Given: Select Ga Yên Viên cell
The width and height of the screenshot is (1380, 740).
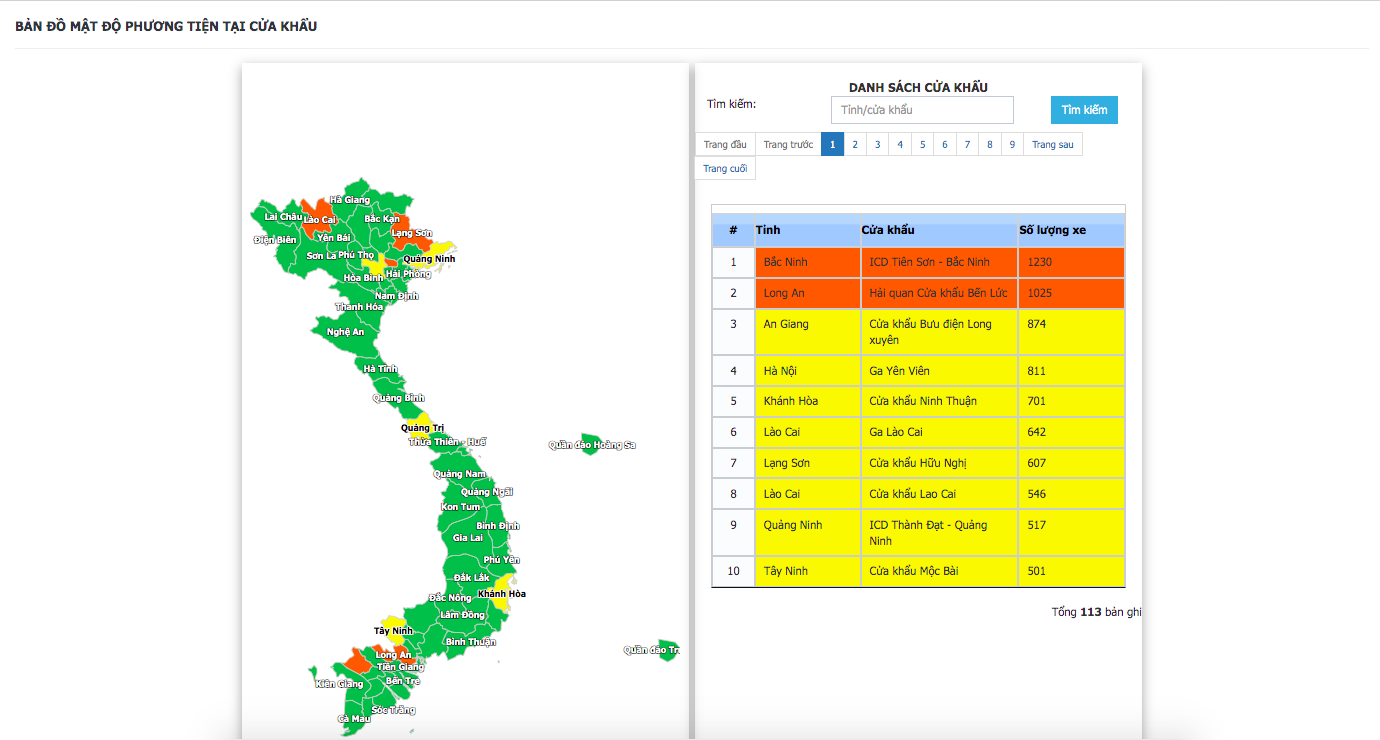Looking at the screenshot, I should point(939,371).
